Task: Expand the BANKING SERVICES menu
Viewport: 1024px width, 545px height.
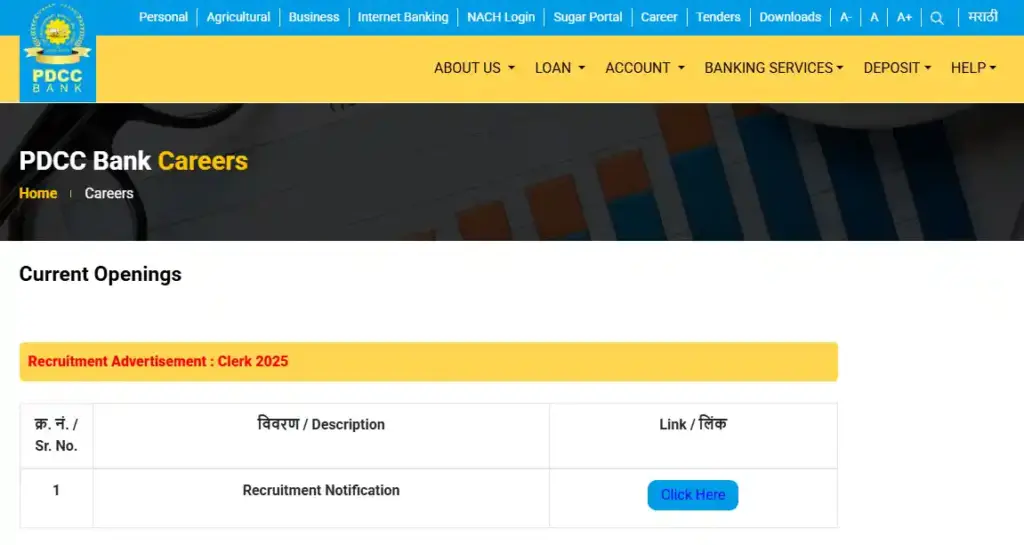Action: [773, 68]
